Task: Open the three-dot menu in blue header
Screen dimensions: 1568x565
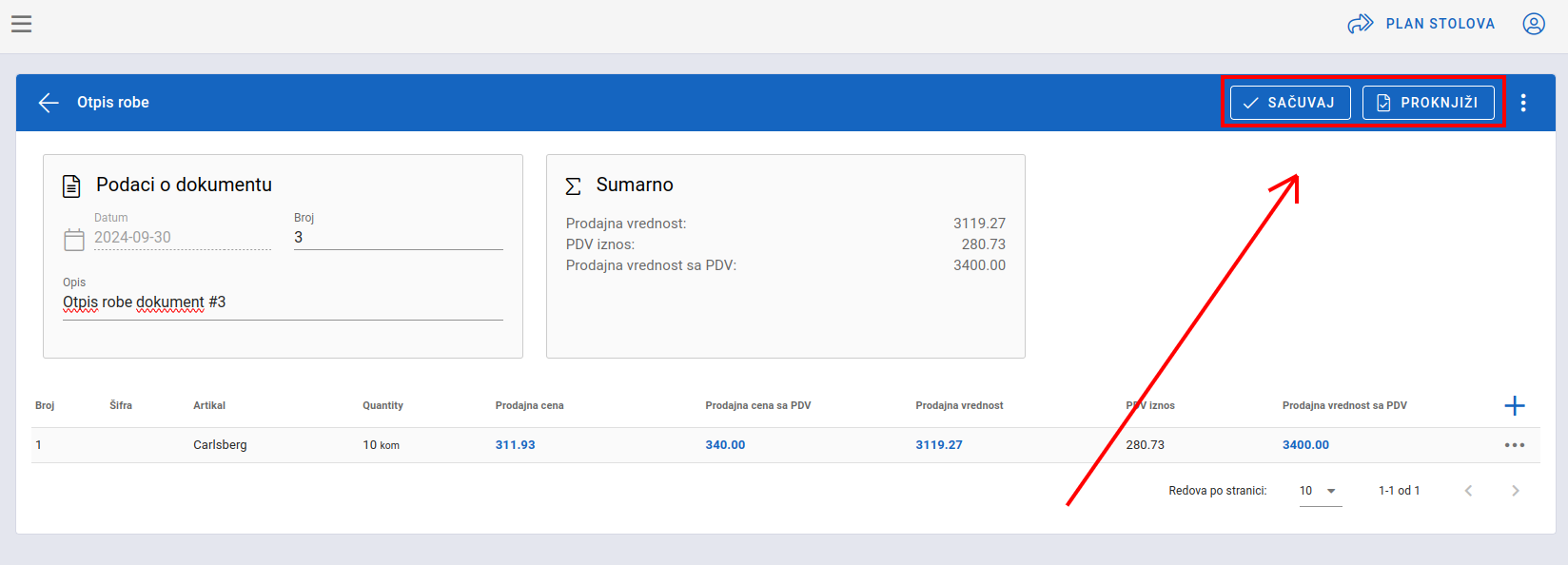Action: pyautogui.click(x=1523, y=103)
